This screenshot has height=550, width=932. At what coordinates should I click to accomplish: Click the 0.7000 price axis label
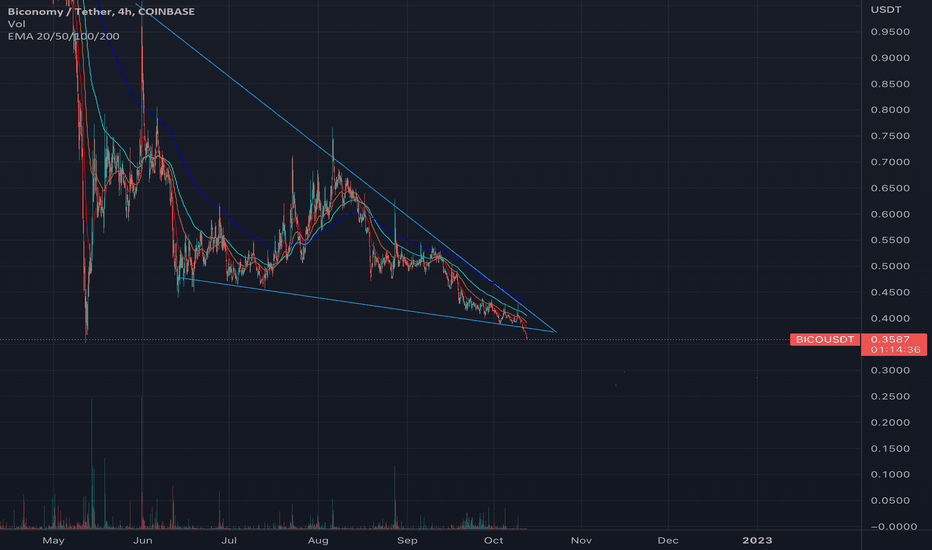[890, 162]
